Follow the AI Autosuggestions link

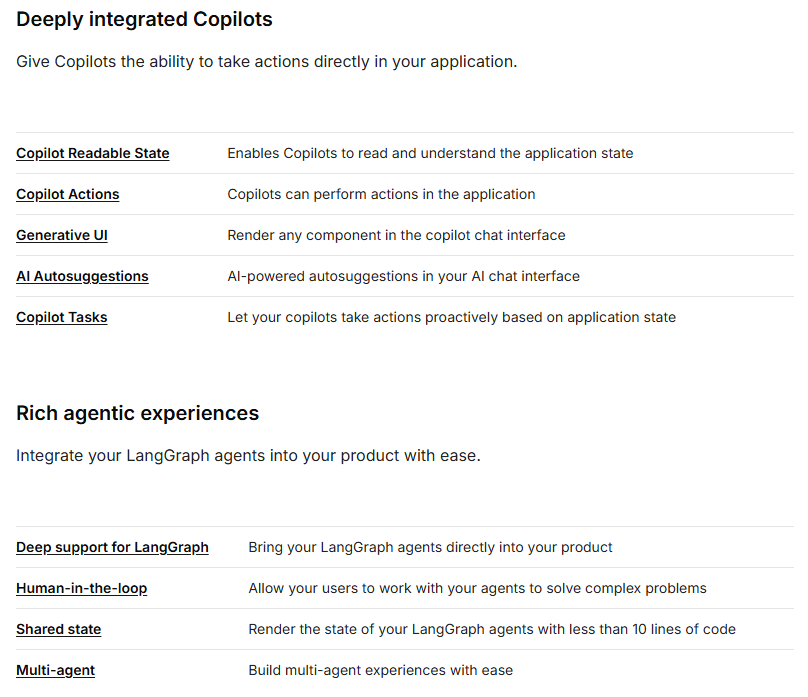(82, 276)
